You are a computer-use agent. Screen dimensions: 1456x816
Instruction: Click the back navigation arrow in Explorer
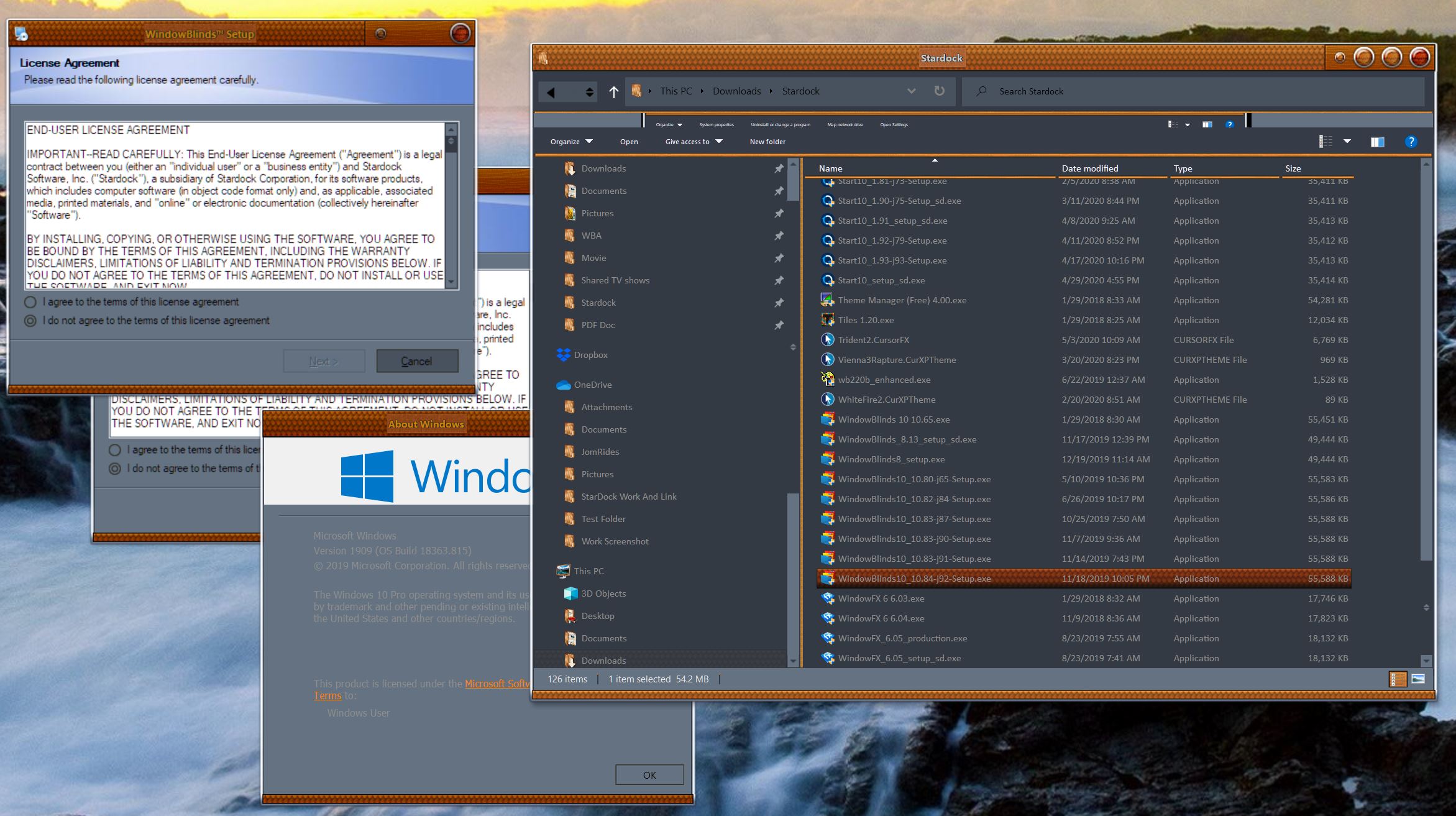coord(551,92)
